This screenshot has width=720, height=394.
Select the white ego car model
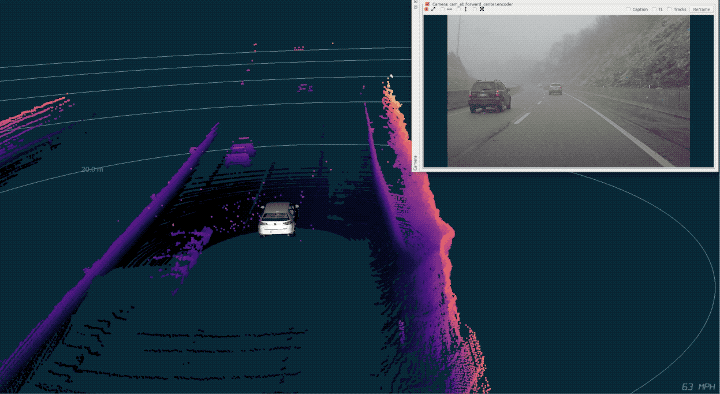[278, 219]
